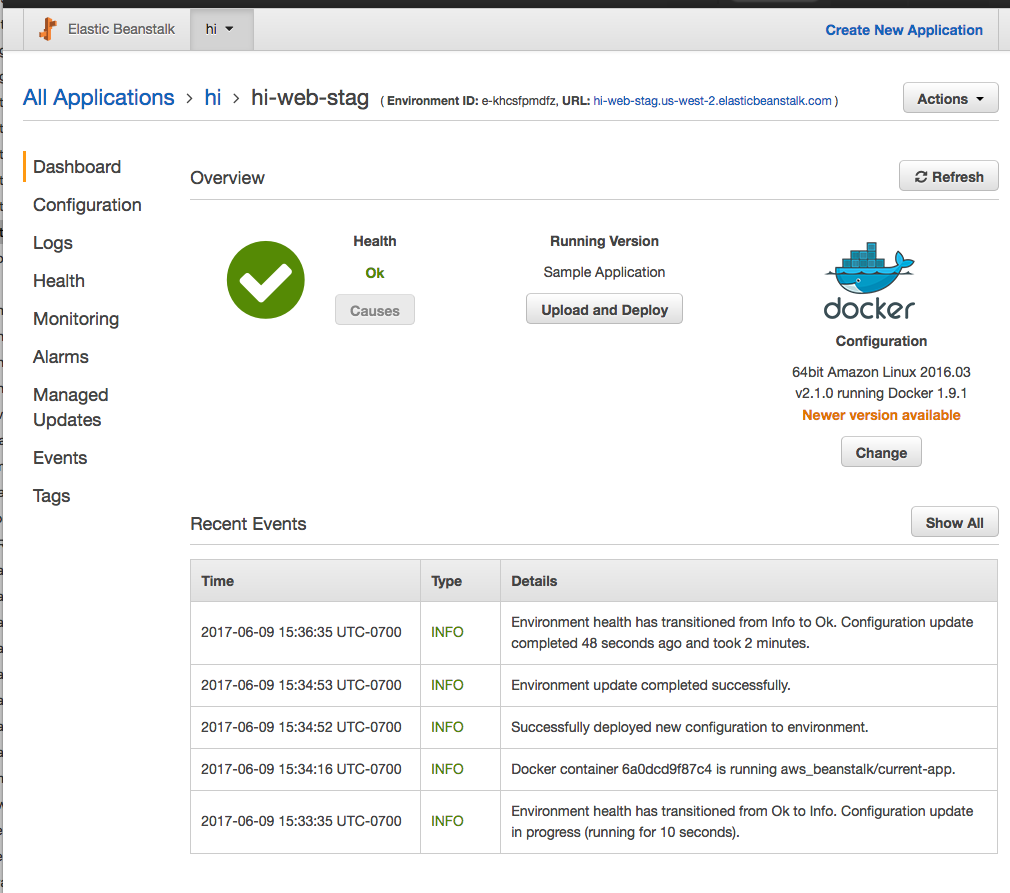Click timestamp 2017-06-09 15:34:52 UTC-0700
The height and width of the screenshot is (893, 1010).
click(x=301, y=727)
